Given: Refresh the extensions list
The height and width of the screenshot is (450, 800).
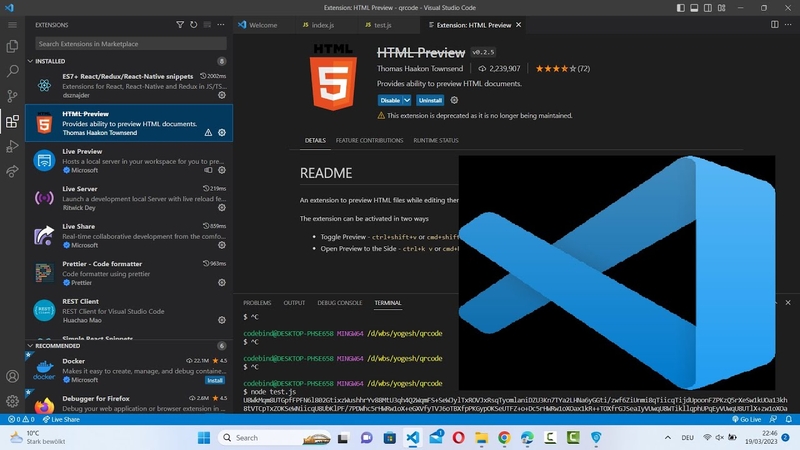Looking at the screenshot, I should pyautogui.click(x=193, y=24).
